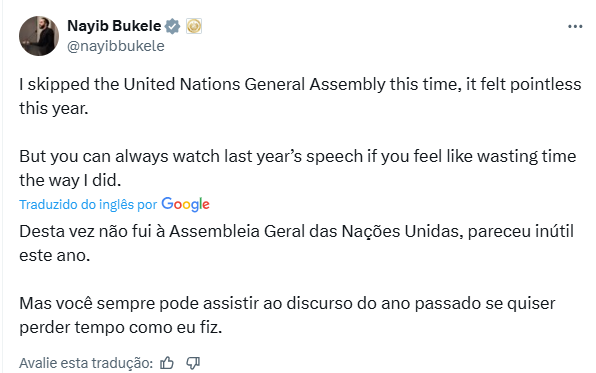This screenshot has height=373, width=596.
Task: Click the 'Desta vez não fui' translated sentence
Action: point(296,243)
